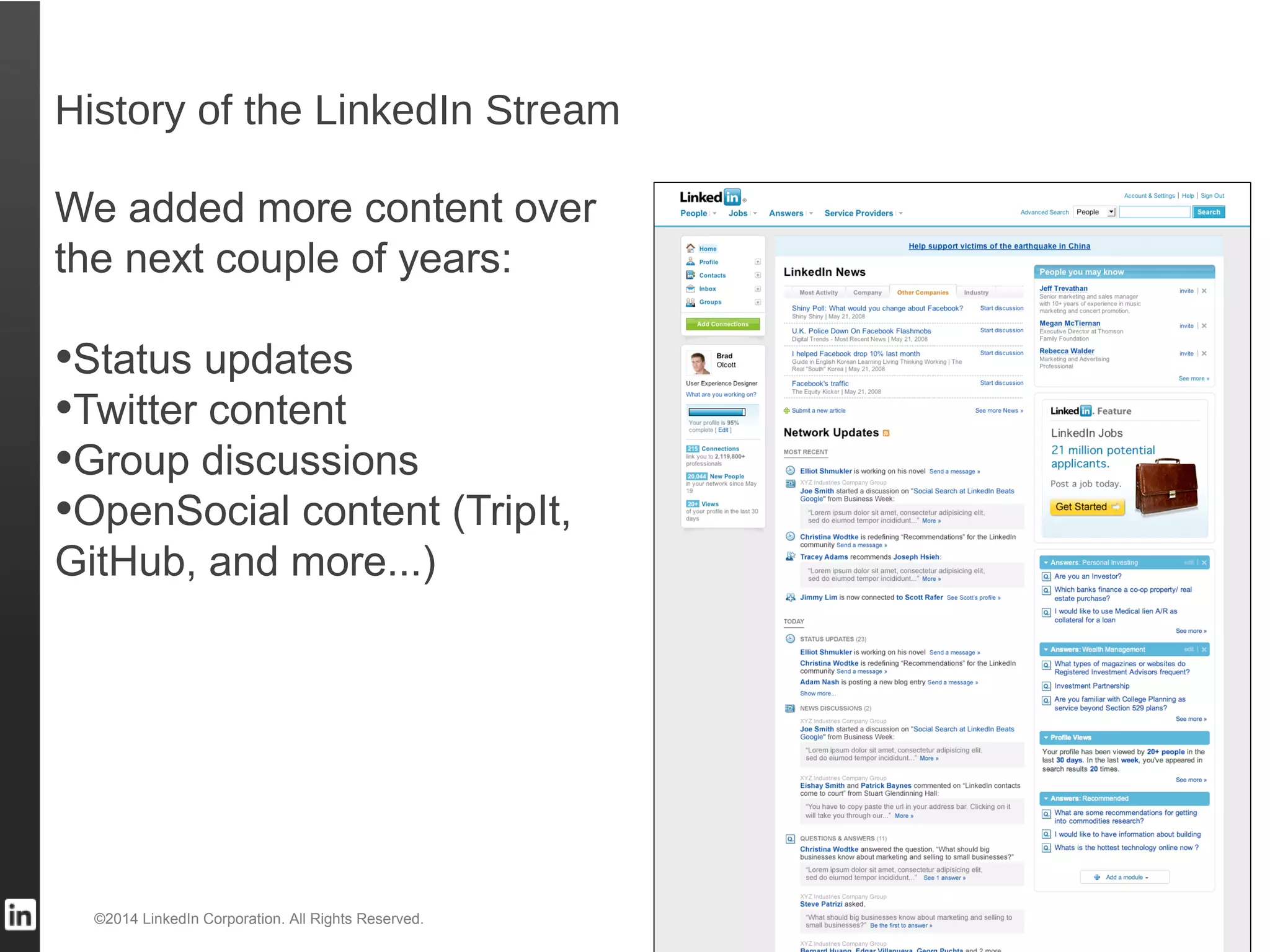The image size is (1270, 952).
Task: Click edit on Answers: Personal Investing module
Action: click(1188, 563)
